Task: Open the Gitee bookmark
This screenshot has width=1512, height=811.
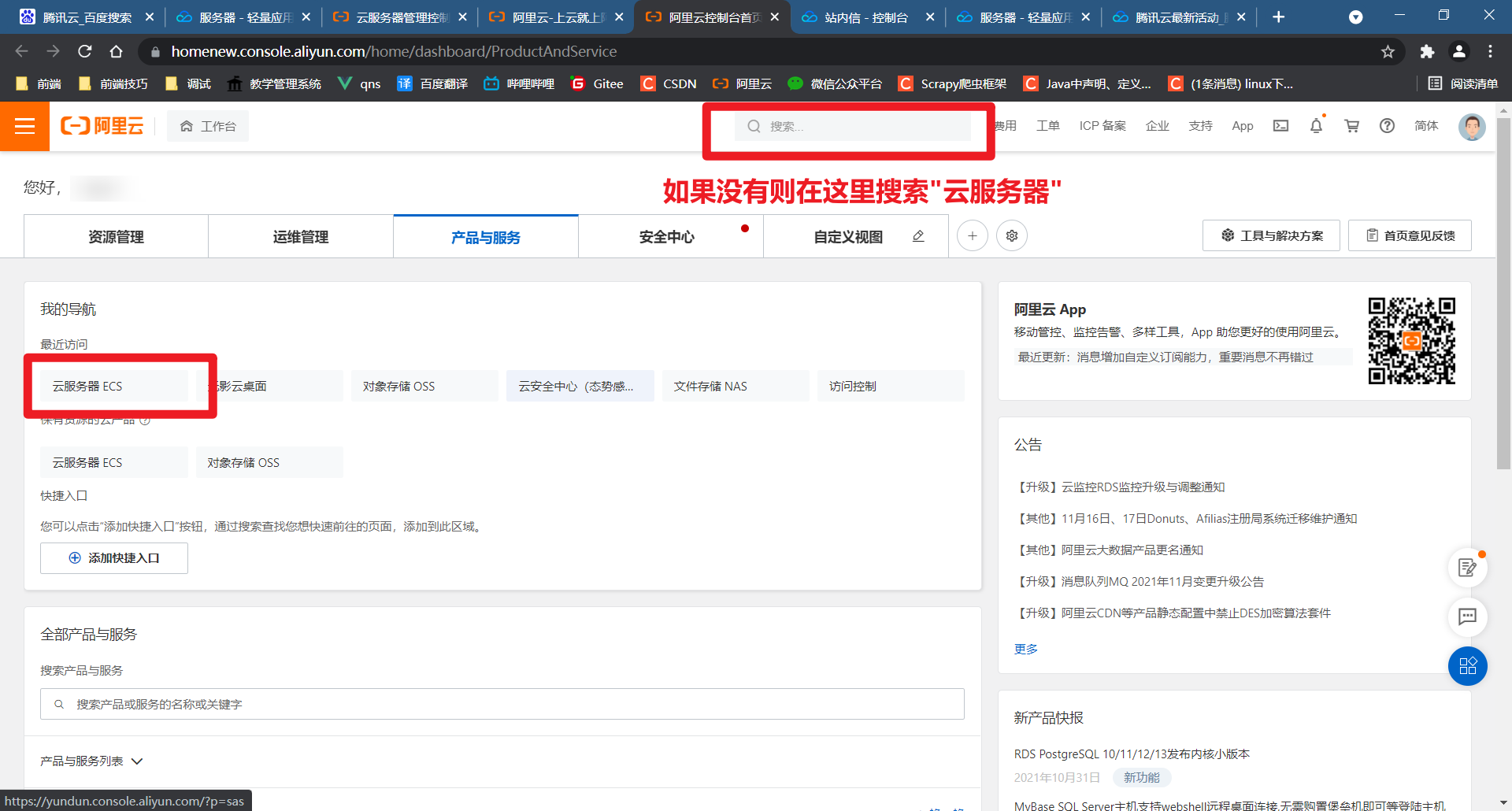Action: click(x=597, y=83)
